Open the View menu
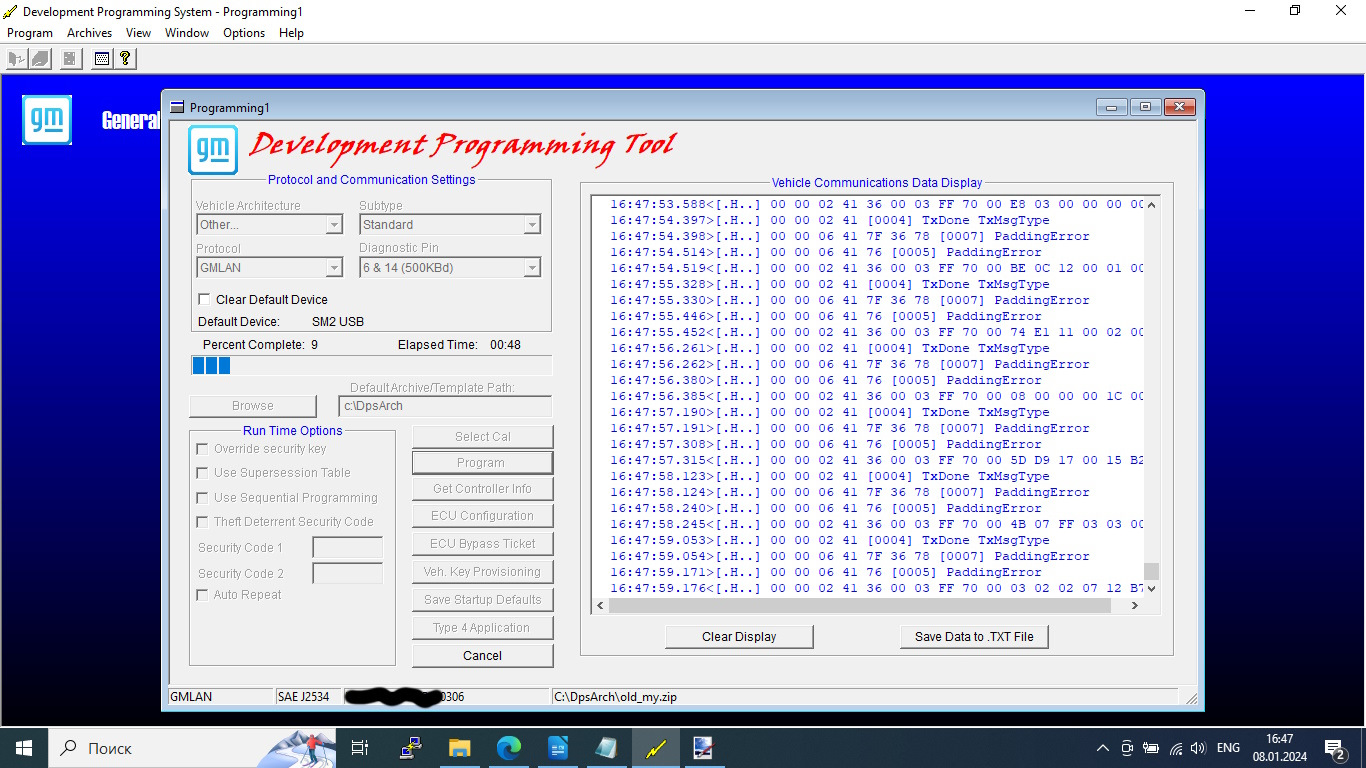The height and width of the screenshot is (768, 1366). pos(138,33)
